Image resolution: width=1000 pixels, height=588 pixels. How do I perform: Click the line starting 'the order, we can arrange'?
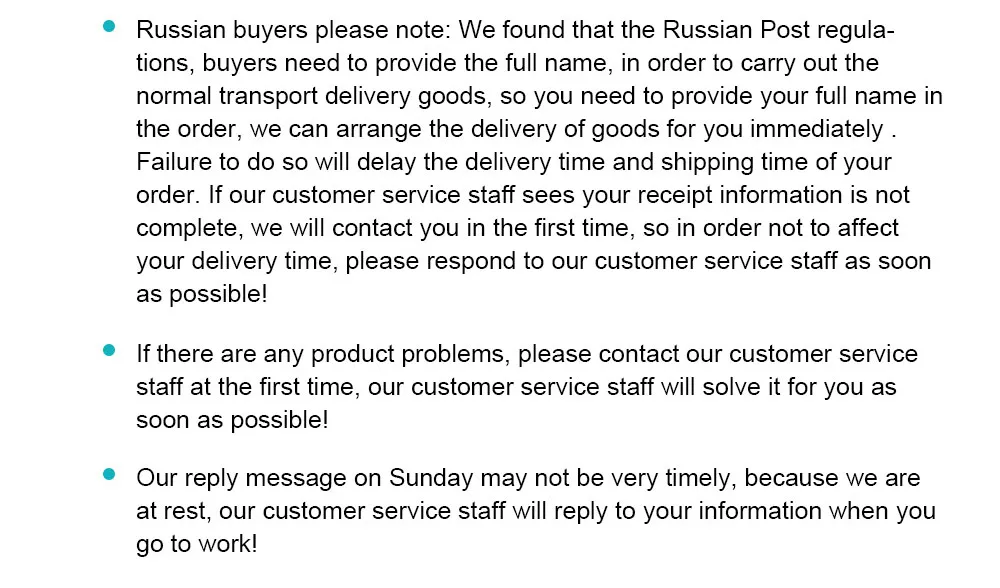516,129
